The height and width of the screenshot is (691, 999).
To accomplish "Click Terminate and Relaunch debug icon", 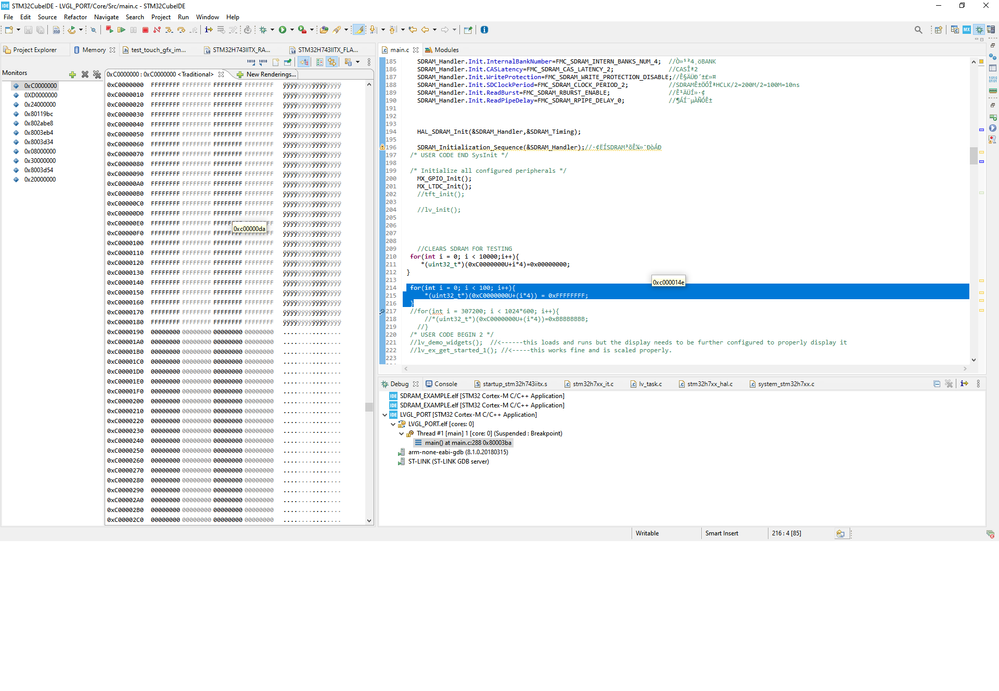I will pos(109,30).
